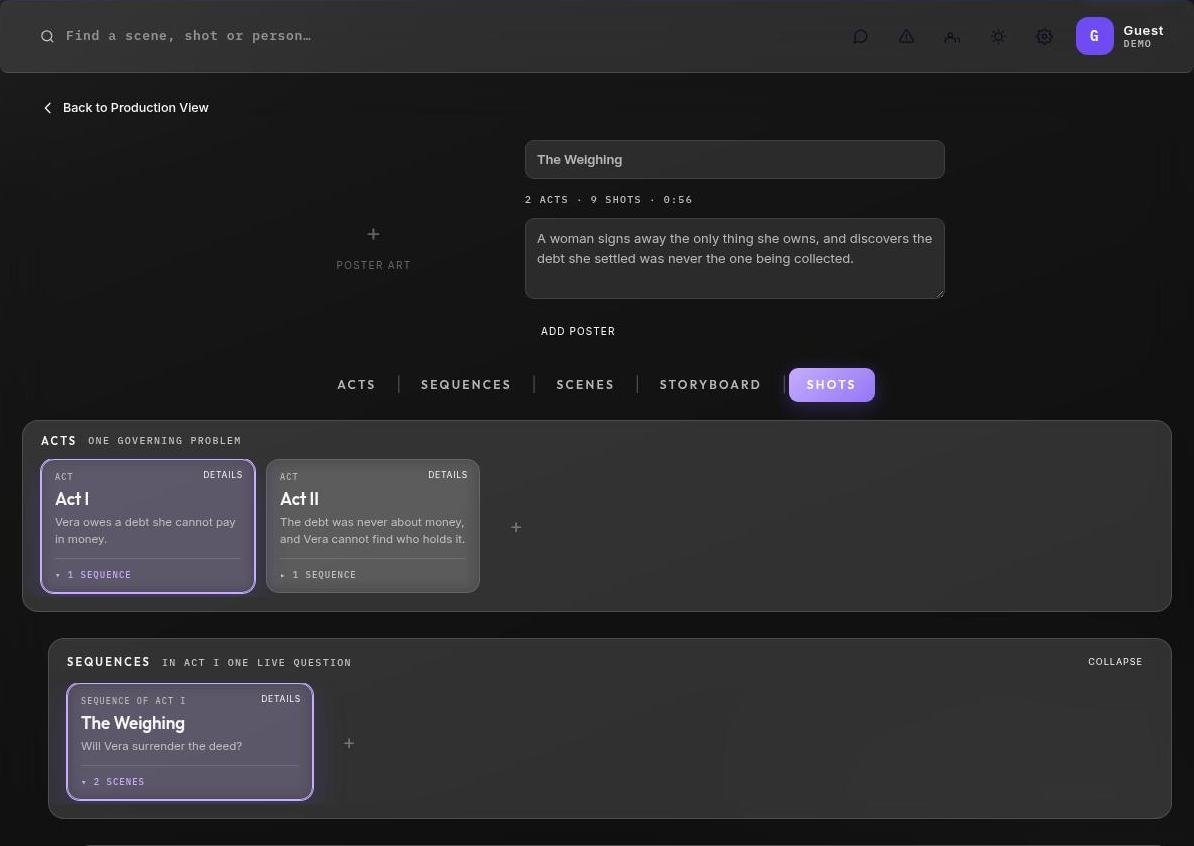Switch to the Storyboard tab

(x=710, y=385)
